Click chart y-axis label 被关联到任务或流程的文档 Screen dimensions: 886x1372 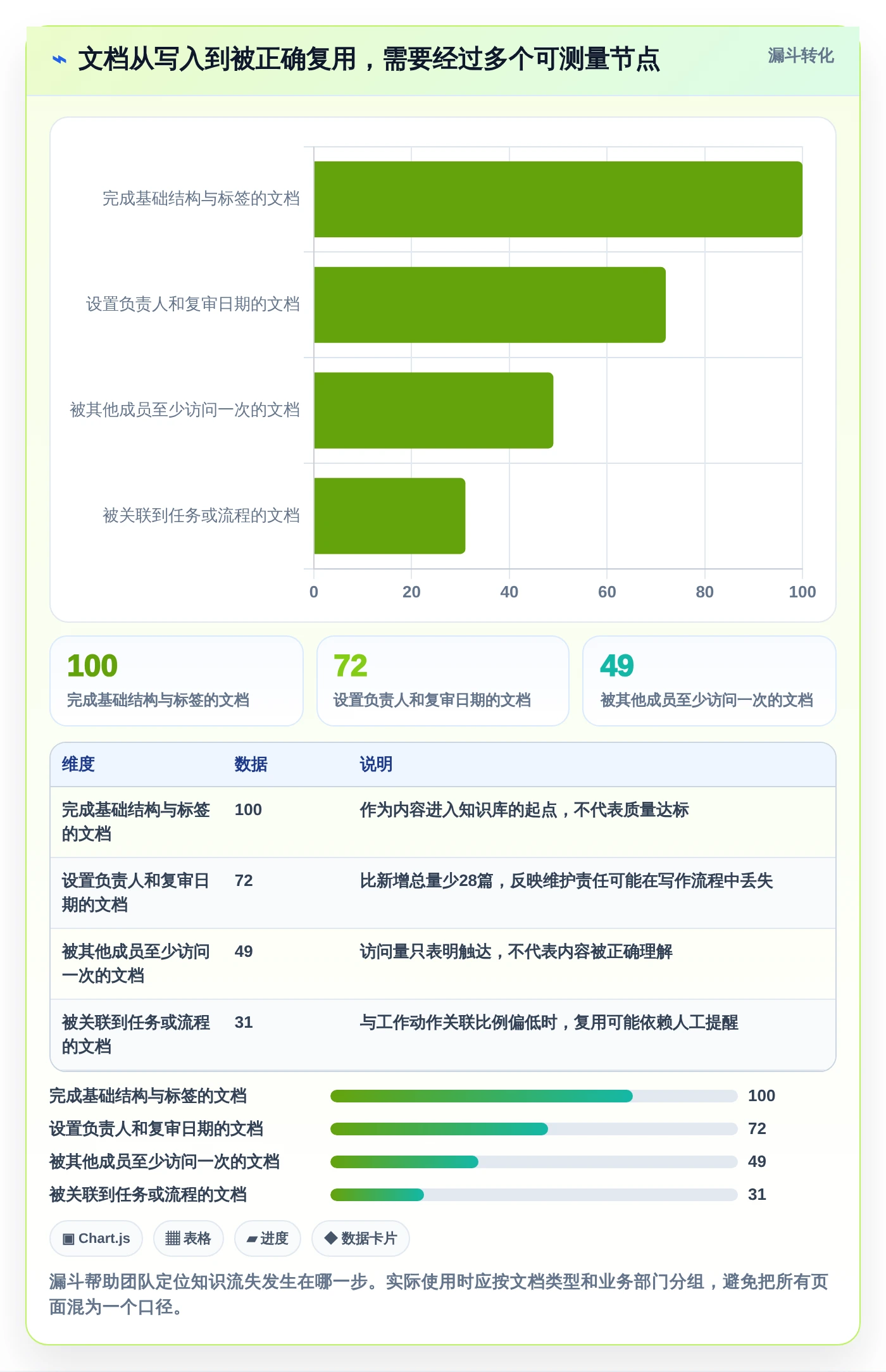click(201, 516)
